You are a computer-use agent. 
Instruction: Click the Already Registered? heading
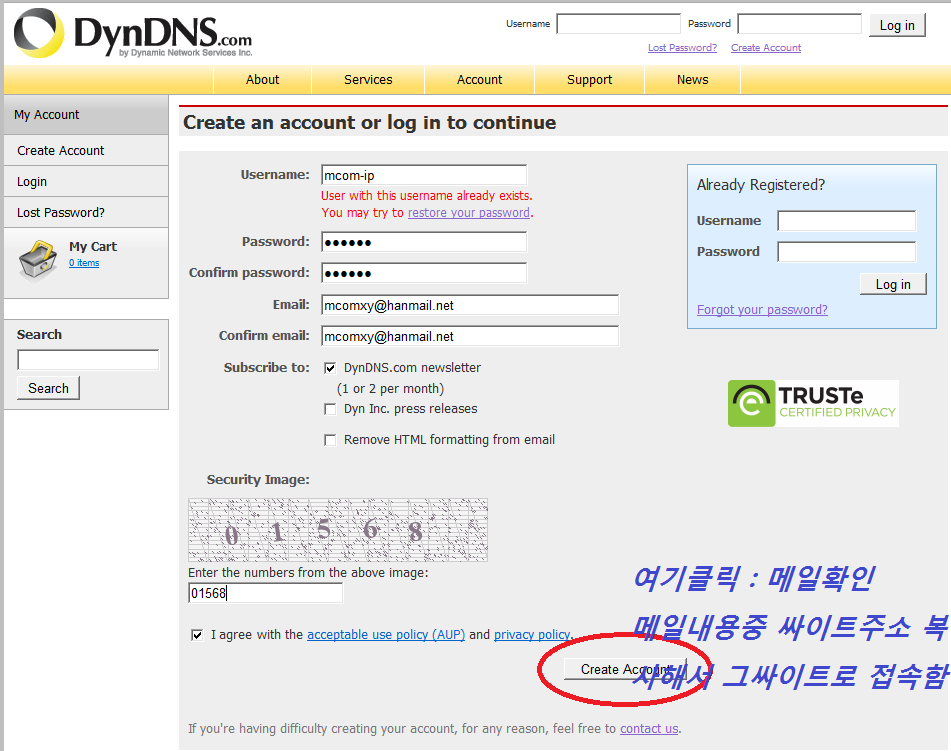click(761, 184)
